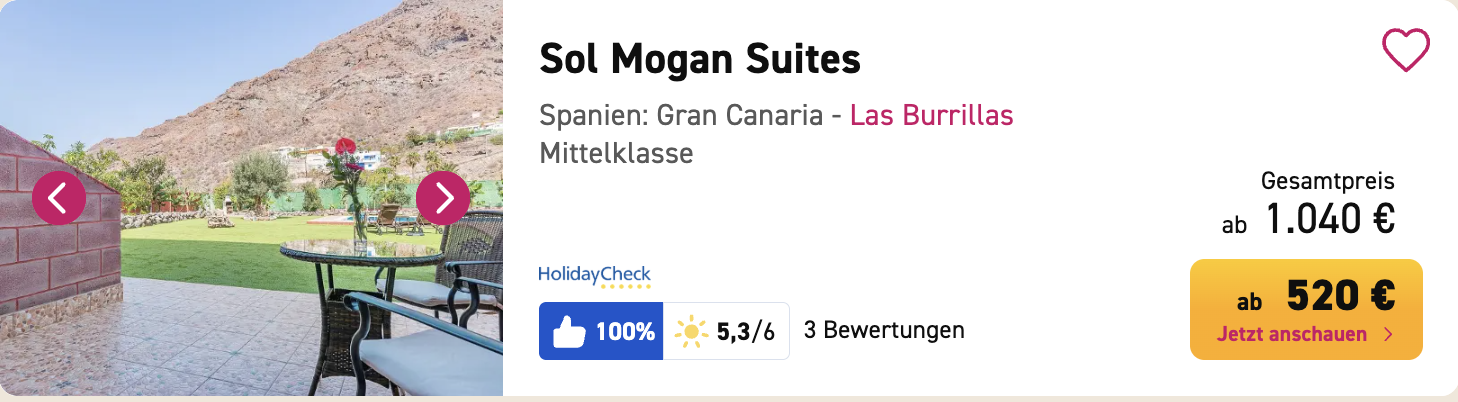Click the sun rating icon
Screen dimensions: 1458x402
[691, 331]
